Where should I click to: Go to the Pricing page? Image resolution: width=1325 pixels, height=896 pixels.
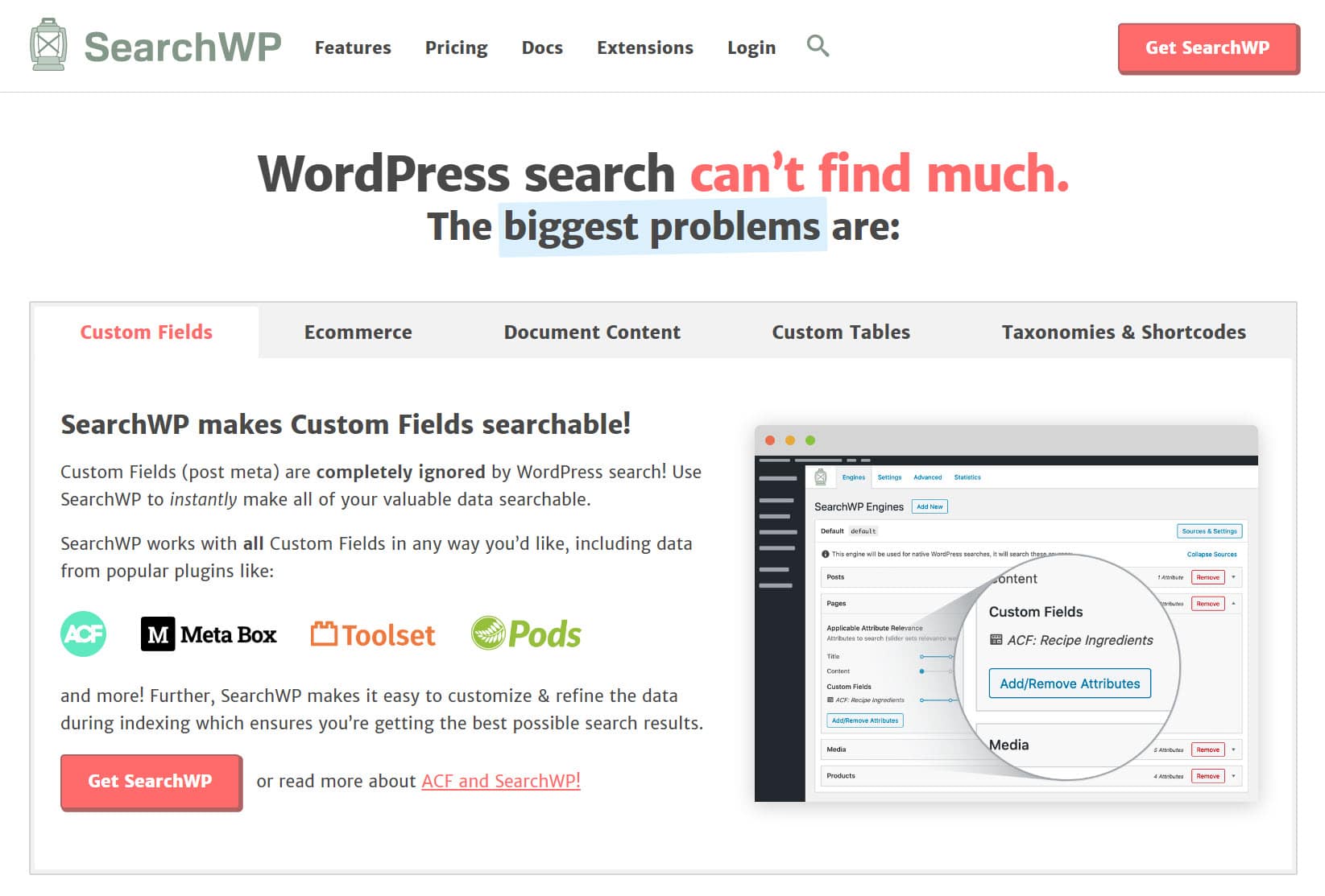pyautogui.click(x=456, y=47)
